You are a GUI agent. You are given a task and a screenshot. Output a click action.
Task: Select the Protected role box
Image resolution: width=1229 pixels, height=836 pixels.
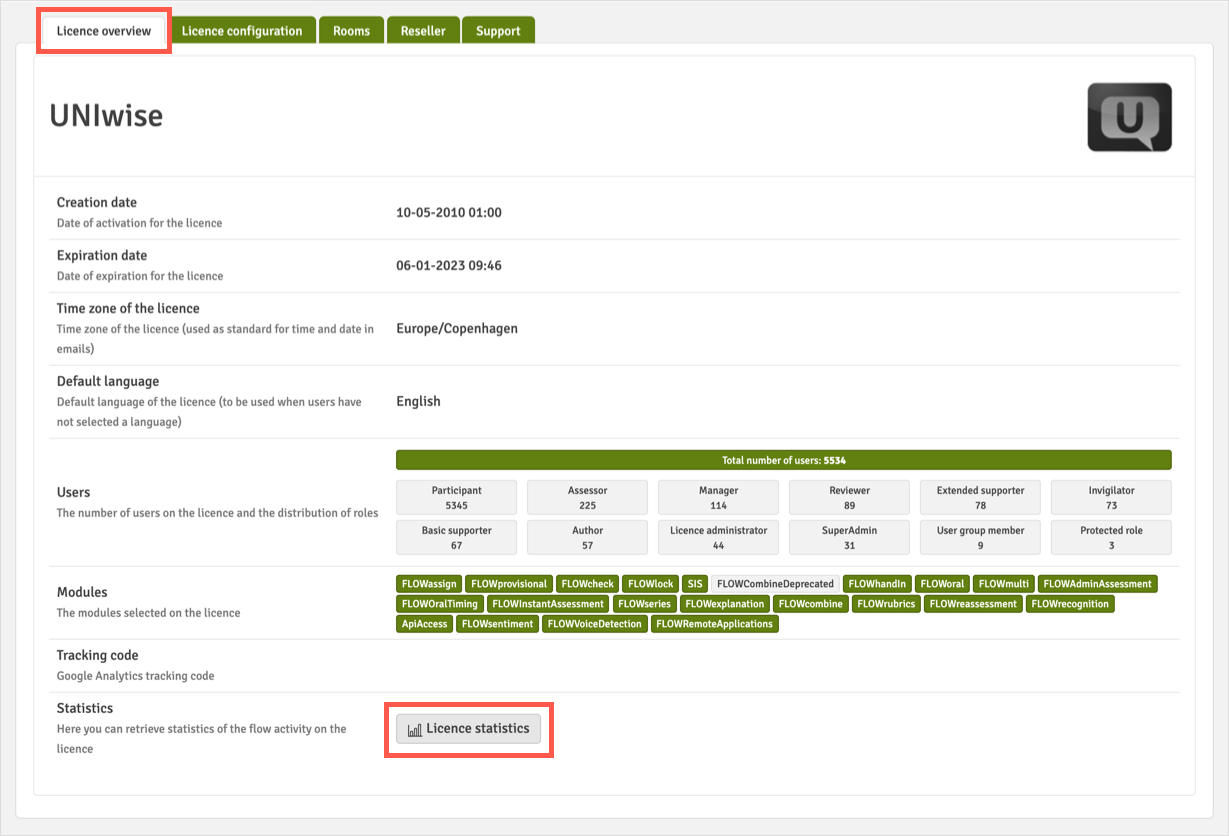click(1111, 537)
